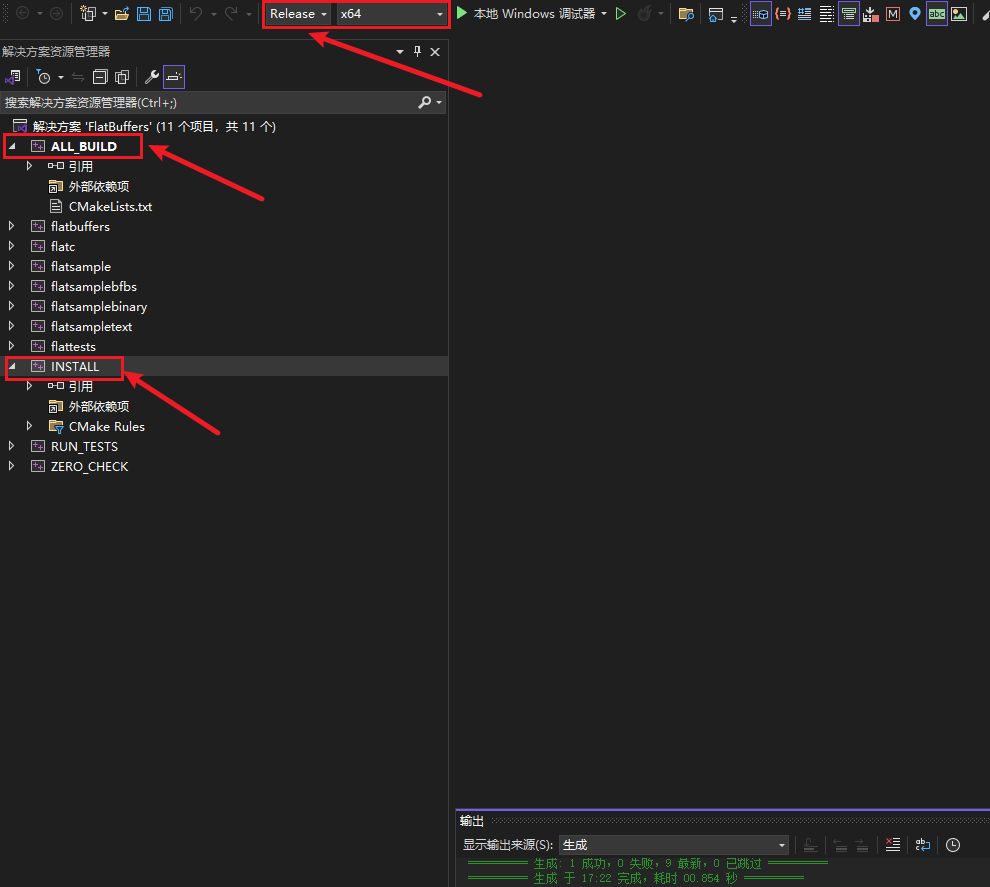Screen dimensions: 990x887
Task: Click the Save (single floppy) icon
Action: pyautogui.click(x=144, y=13)
